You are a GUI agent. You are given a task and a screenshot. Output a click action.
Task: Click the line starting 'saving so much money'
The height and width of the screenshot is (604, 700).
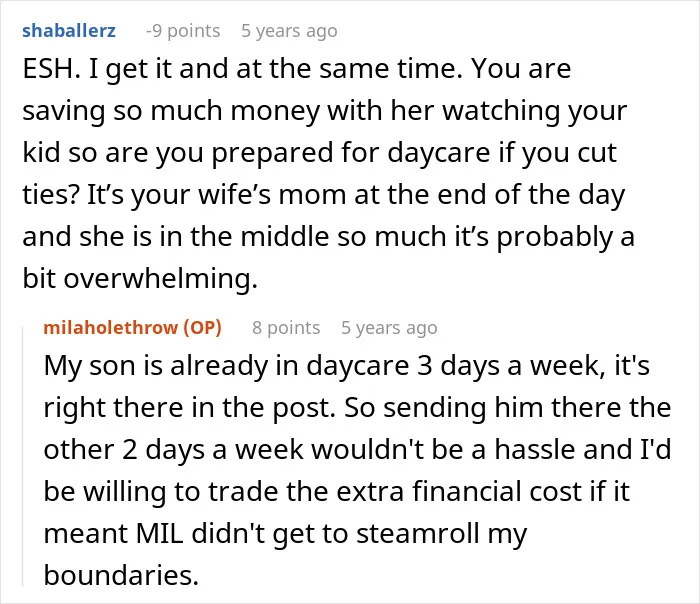[325, 111]
